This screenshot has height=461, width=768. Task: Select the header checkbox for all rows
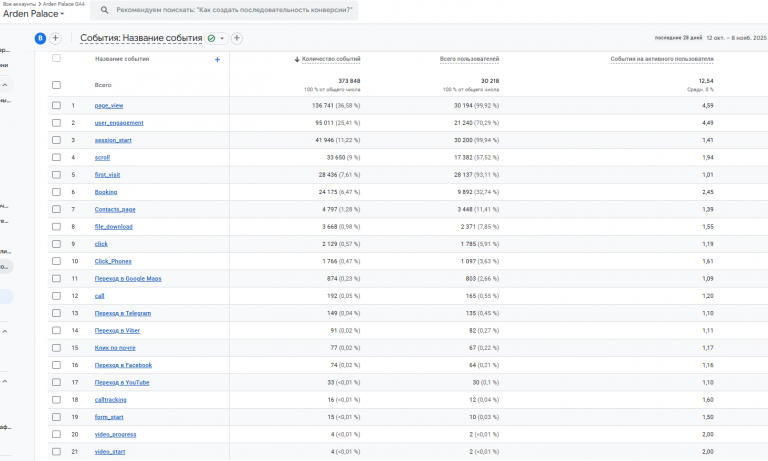(56, 59)
